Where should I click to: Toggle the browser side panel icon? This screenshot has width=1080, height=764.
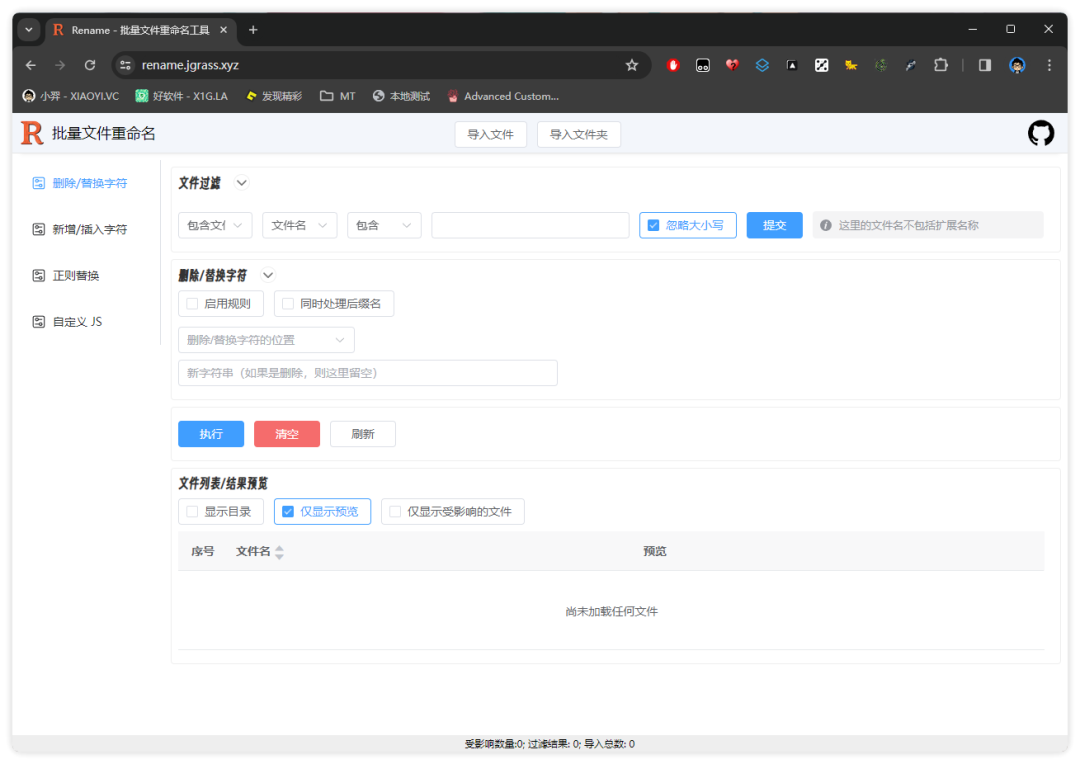[x=984, y=65]
